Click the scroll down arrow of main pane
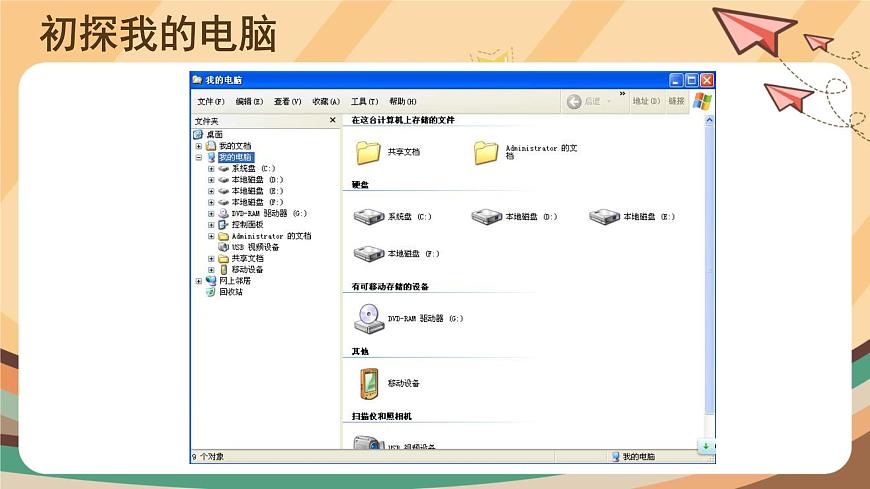The image size is (870, 489). tap(706, 446)
